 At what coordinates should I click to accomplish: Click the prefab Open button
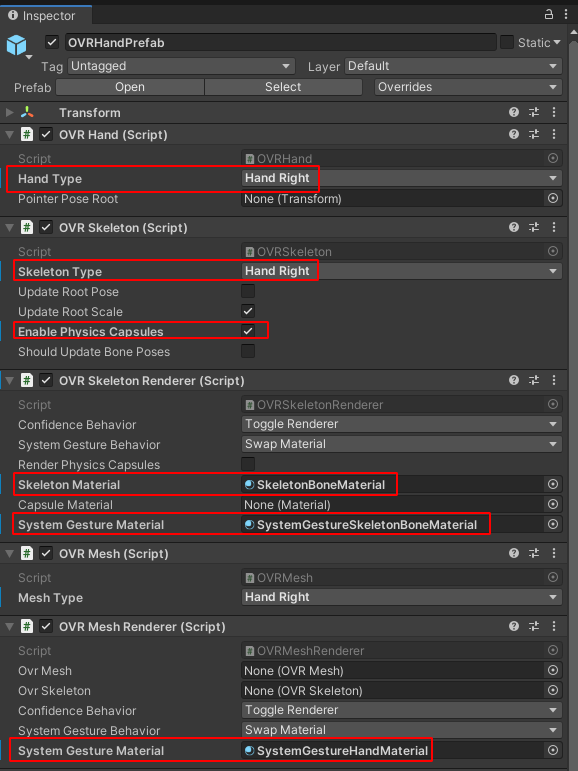pos(130,87)
